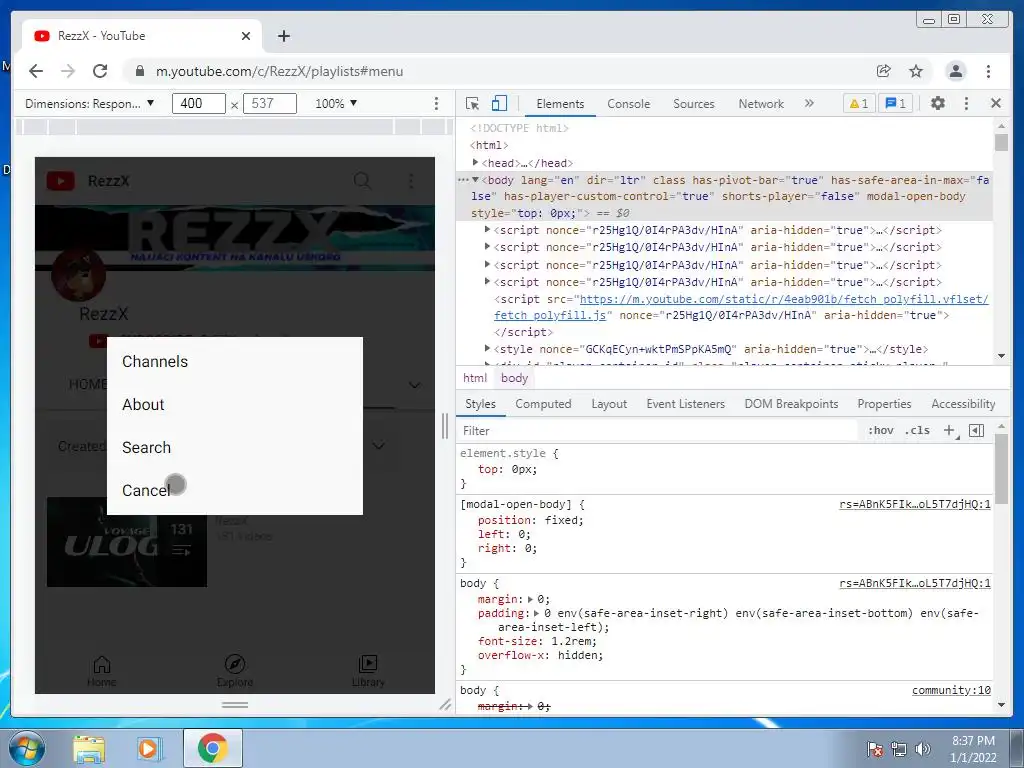Click the viewport width field 400
The height and width of the screenshot is (768, 1024).
point(199,103)
